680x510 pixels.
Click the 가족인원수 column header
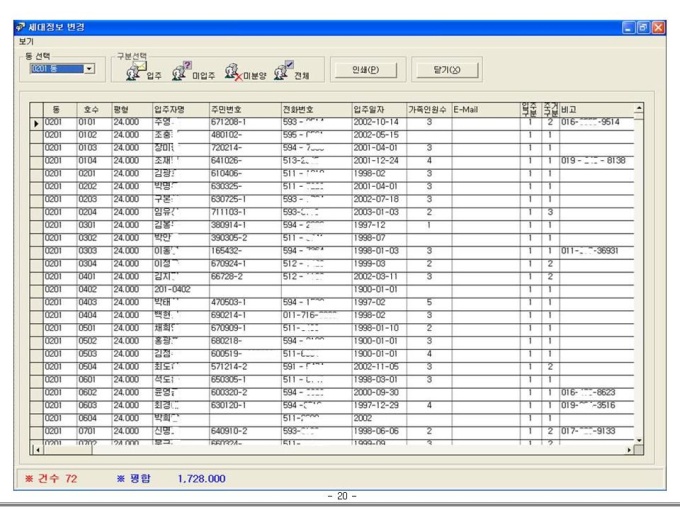[429, 110]
